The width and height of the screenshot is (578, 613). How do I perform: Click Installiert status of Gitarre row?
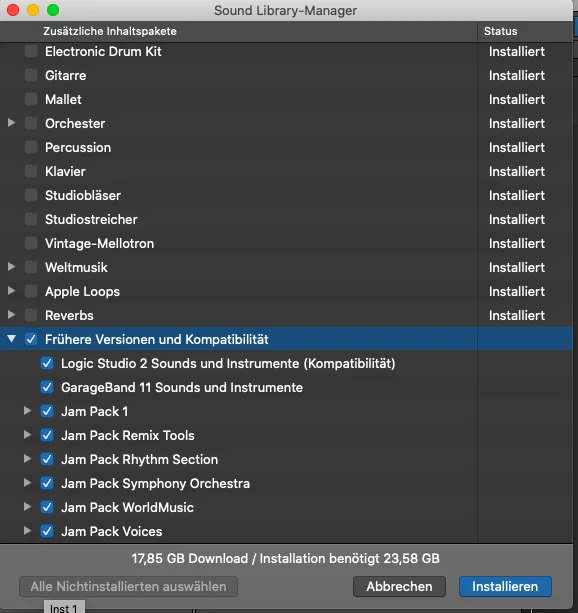pos(517,75)
